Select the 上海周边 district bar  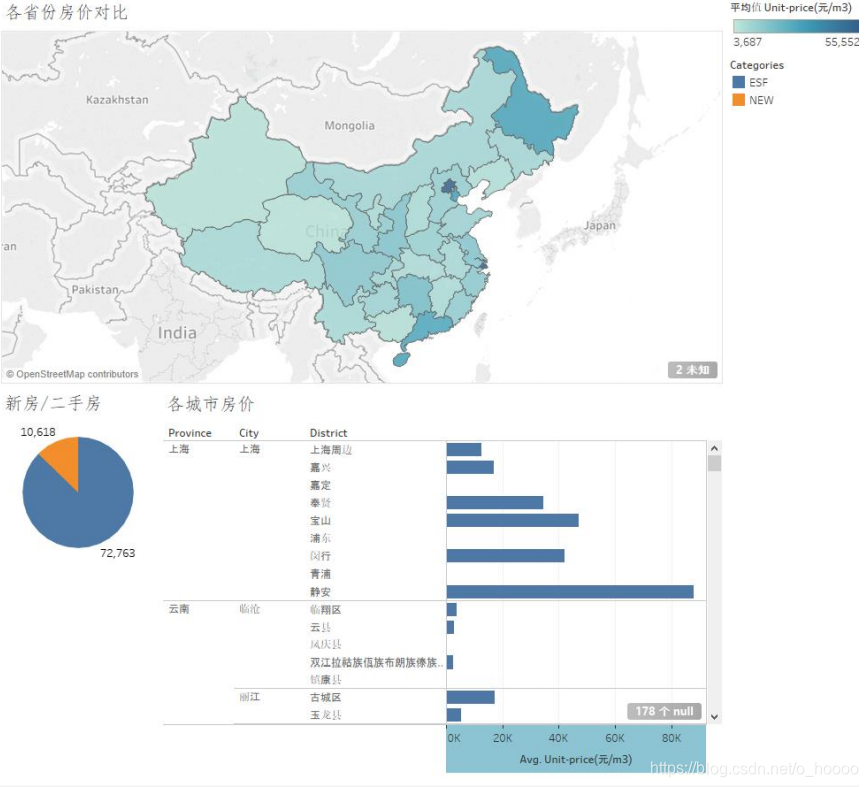pyautogui.click(x=464, y=449)
